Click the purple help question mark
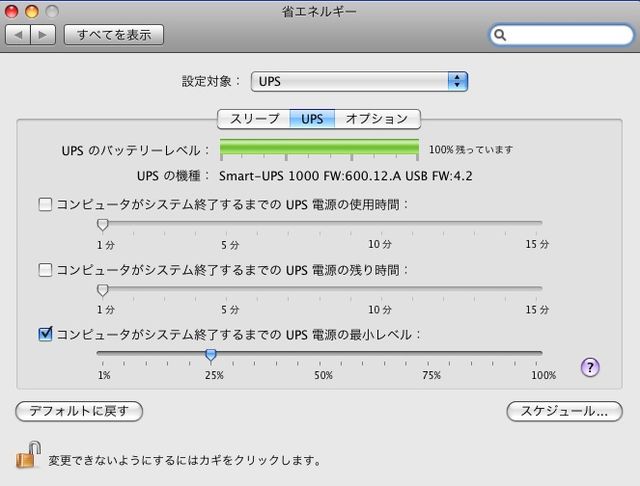Viewport: 640px width, 486px height. (x=590, y=367)
